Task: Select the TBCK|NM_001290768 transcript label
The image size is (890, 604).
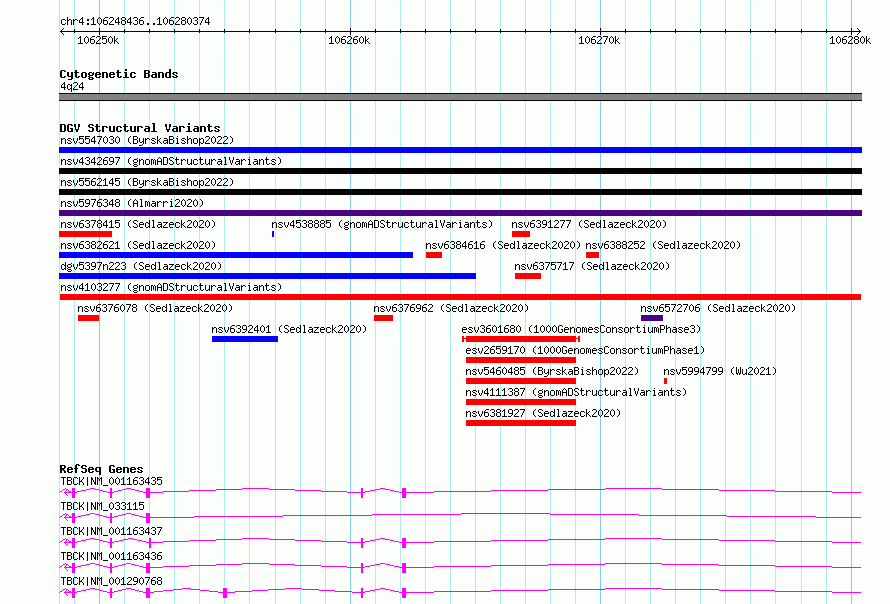Action: click(111, 581)
